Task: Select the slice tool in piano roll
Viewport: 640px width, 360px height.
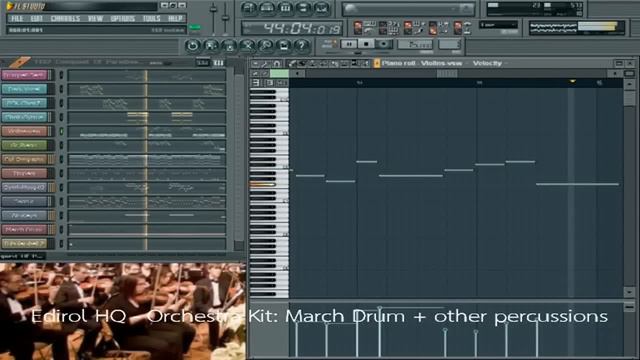Action: click(334, 63)
